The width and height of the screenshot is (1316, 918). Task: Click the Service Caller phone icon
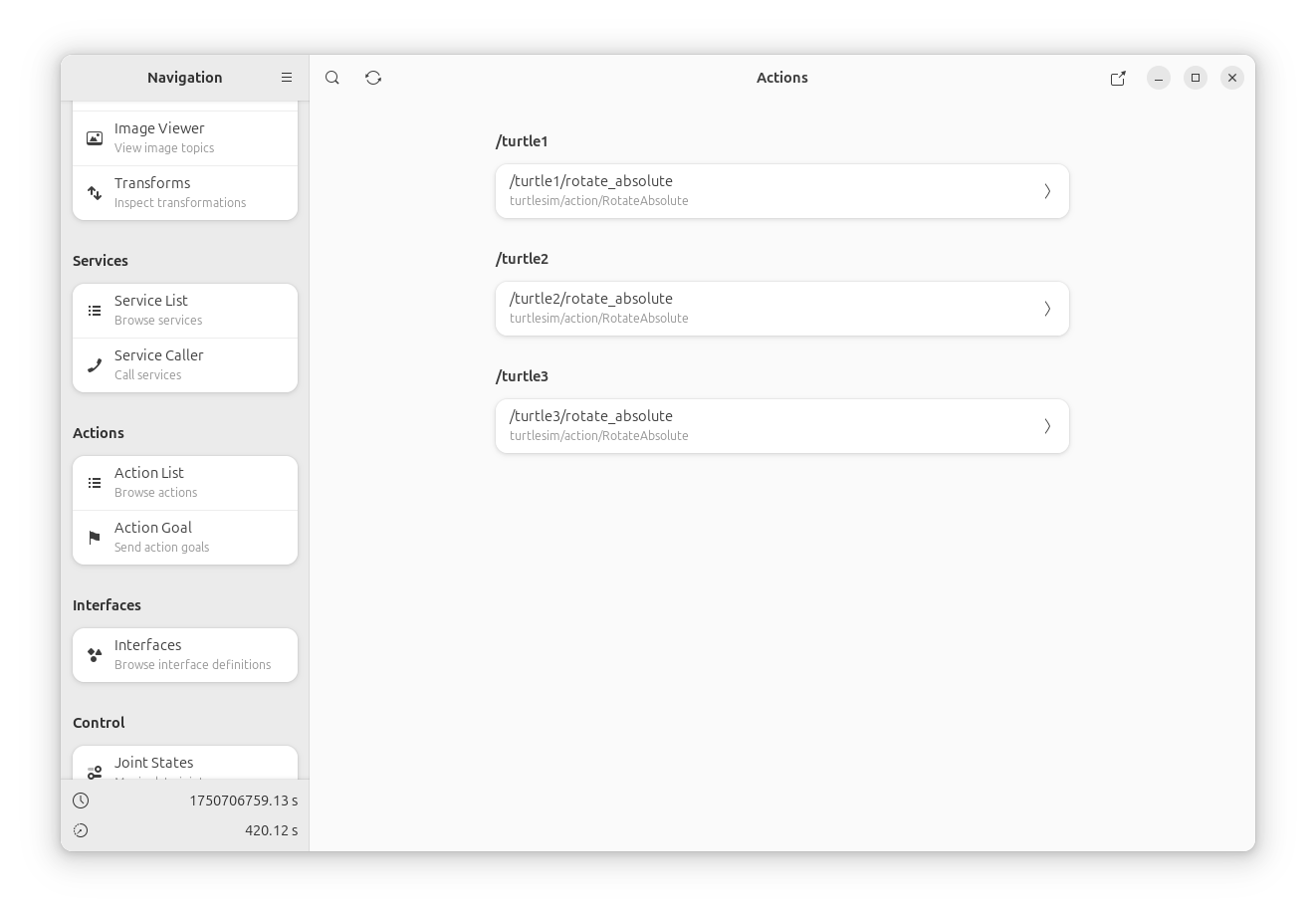tap(95, 365)
